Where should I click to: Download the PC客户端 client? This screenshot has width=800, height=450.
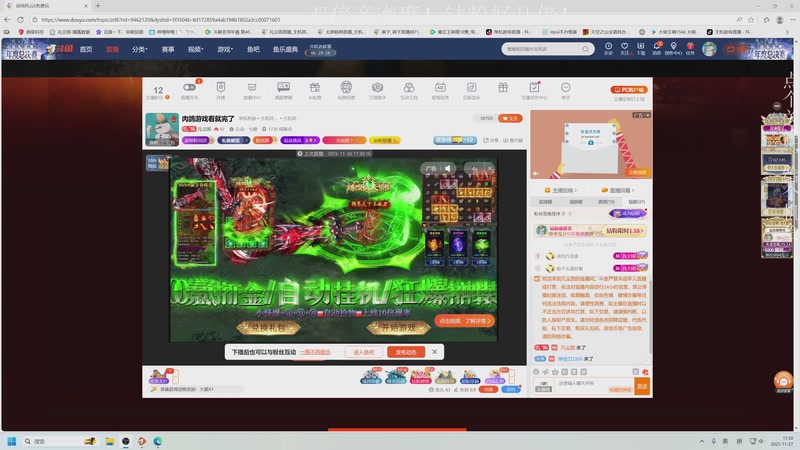pos(629,89)
